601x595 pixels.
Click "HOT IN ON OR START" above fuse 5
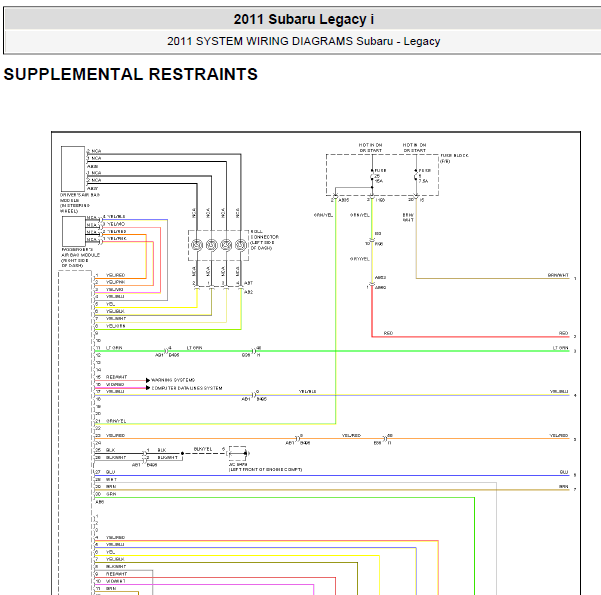414,148
